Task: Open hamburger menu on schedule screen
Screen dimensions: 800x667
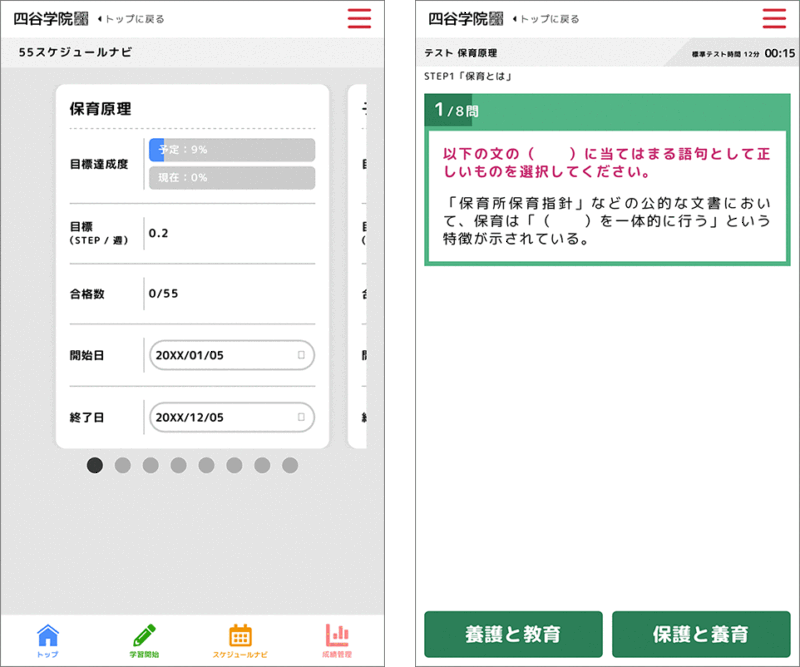Action: pyautogui.click(x=359, y=18)
